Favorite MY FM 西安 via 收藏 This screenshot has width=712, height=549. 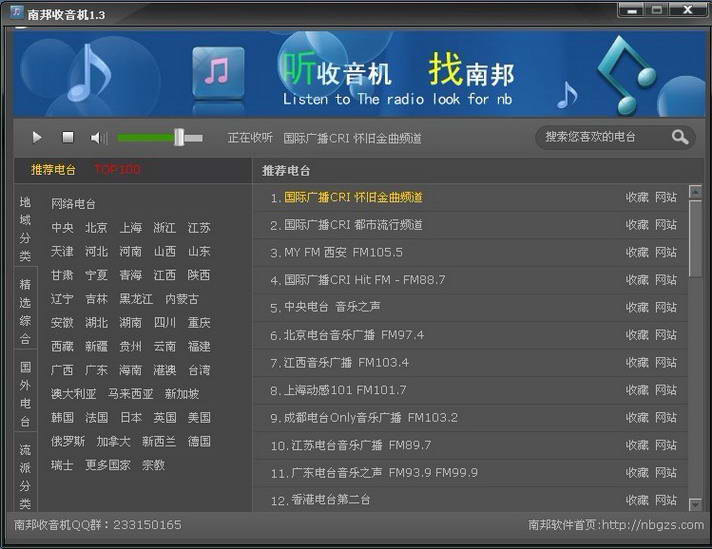point(637,252)
